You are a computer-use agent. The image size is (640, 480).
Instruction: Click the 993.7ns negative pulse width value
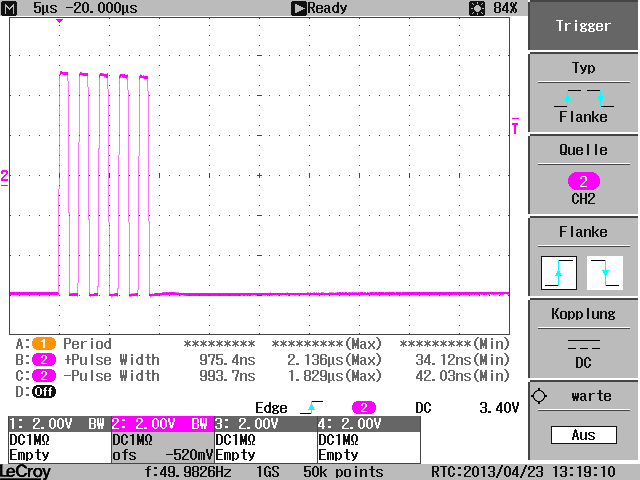tap(227, 376)
